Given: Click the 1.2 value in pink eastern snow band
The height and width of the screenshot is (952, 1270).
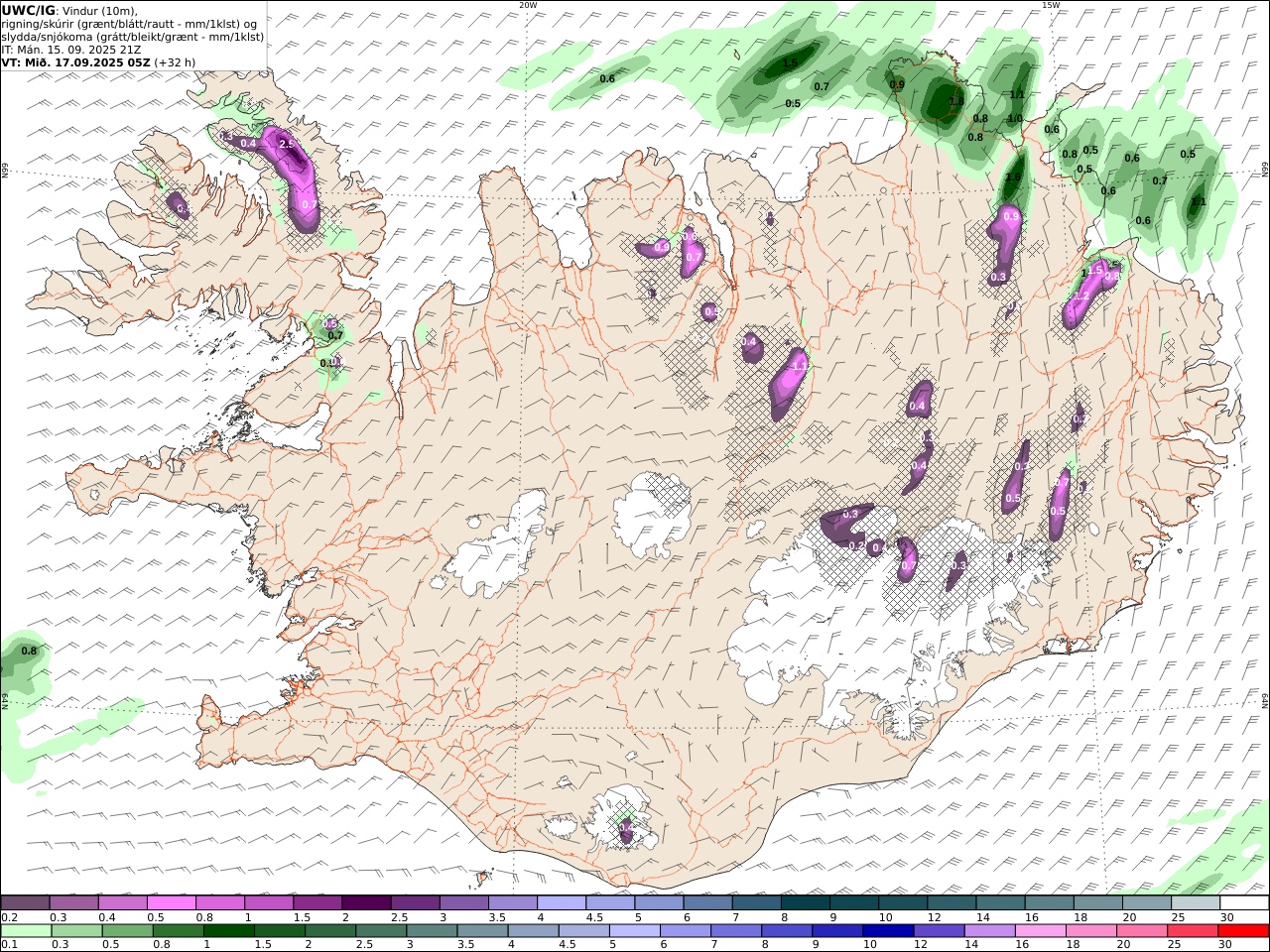Looking at the screenshot, I should click(x=1082, y=297).
